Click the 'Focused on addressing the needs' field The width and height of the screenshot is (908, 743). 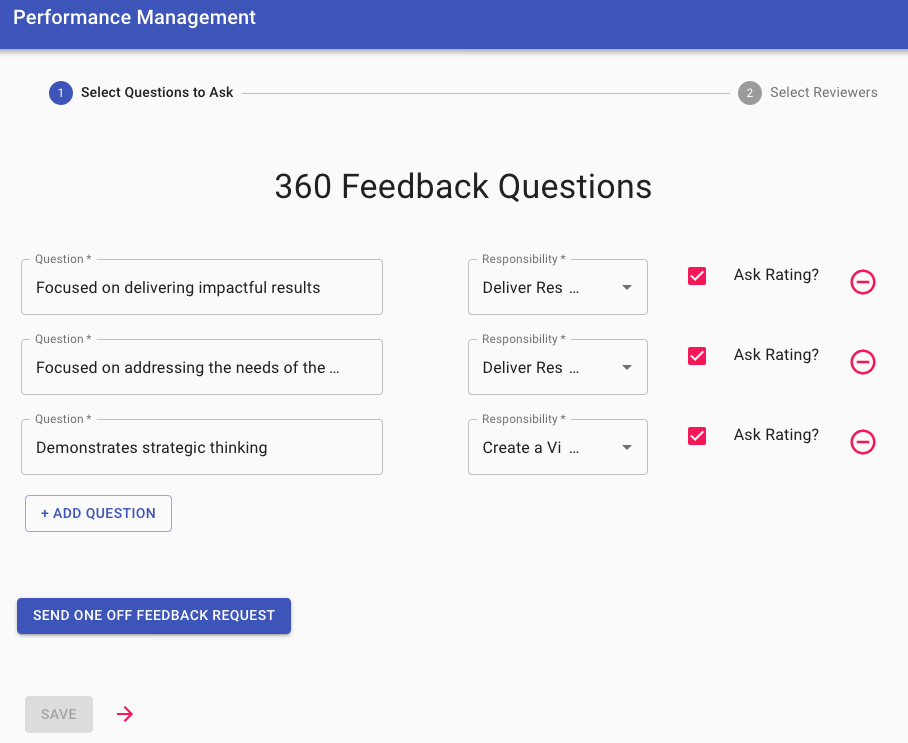pyautogui.click(x=202, y=367)
